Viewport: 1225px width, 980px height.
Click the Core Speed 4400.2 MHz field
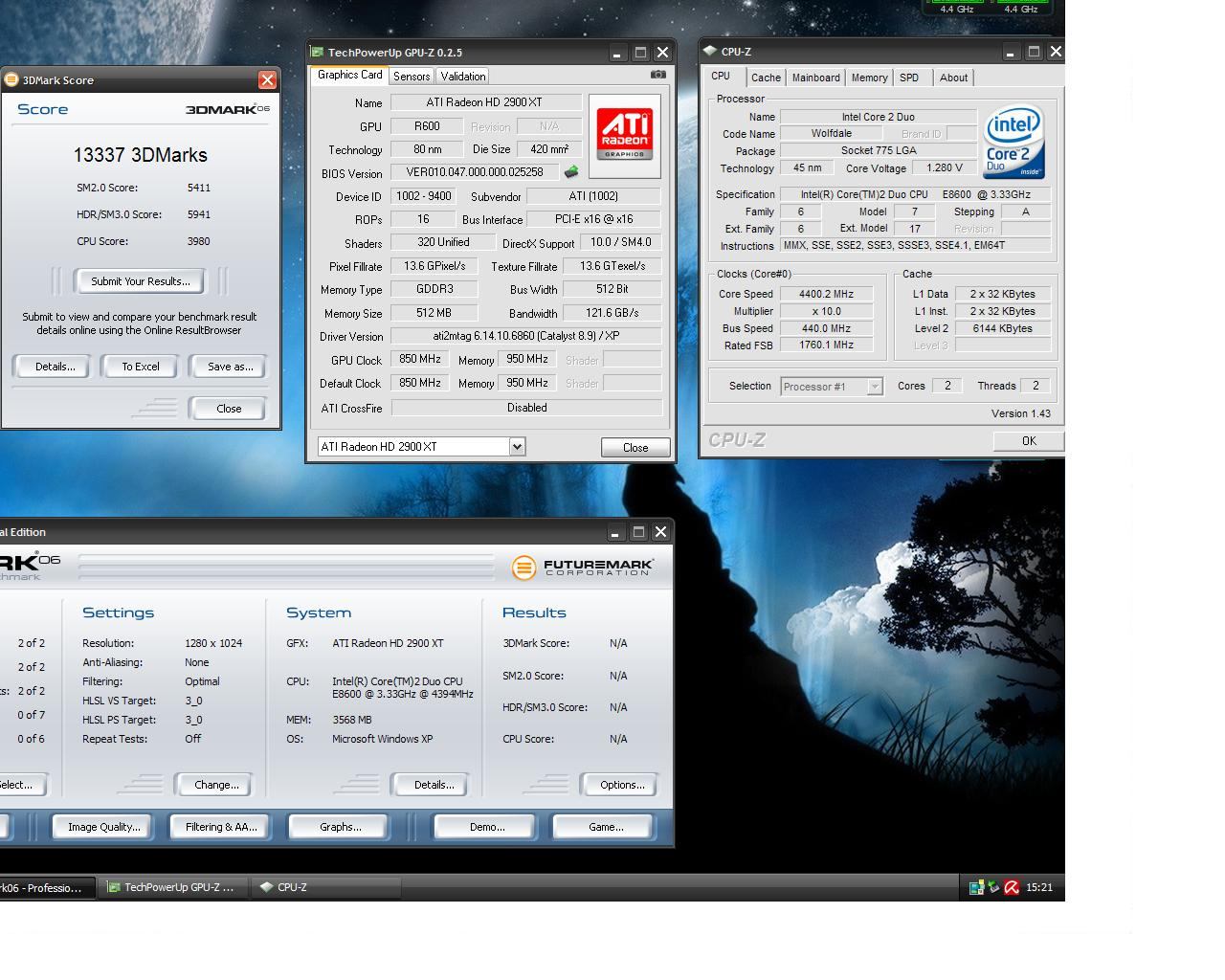pos(826,294)
